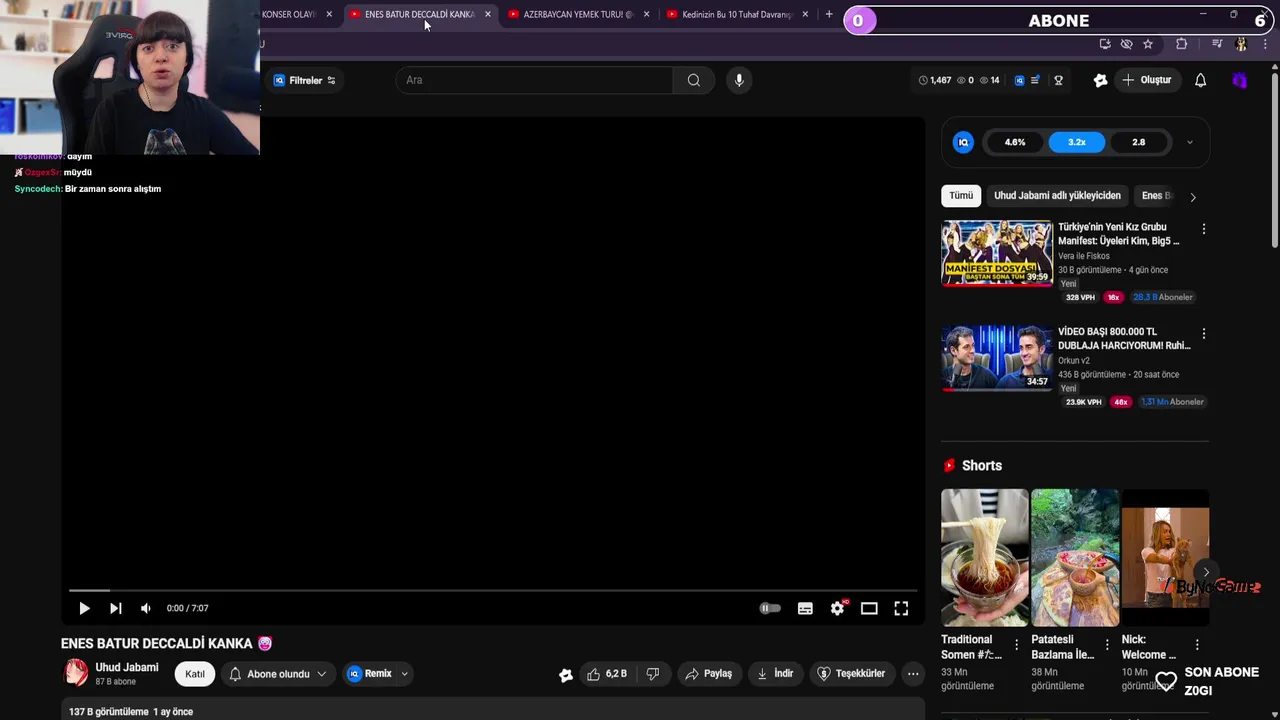Open 'VİDEO BAŞI 800.000 TL DUBLAJA' title
This screenshot has width=1280, height=720.
tap(1124, 338)
